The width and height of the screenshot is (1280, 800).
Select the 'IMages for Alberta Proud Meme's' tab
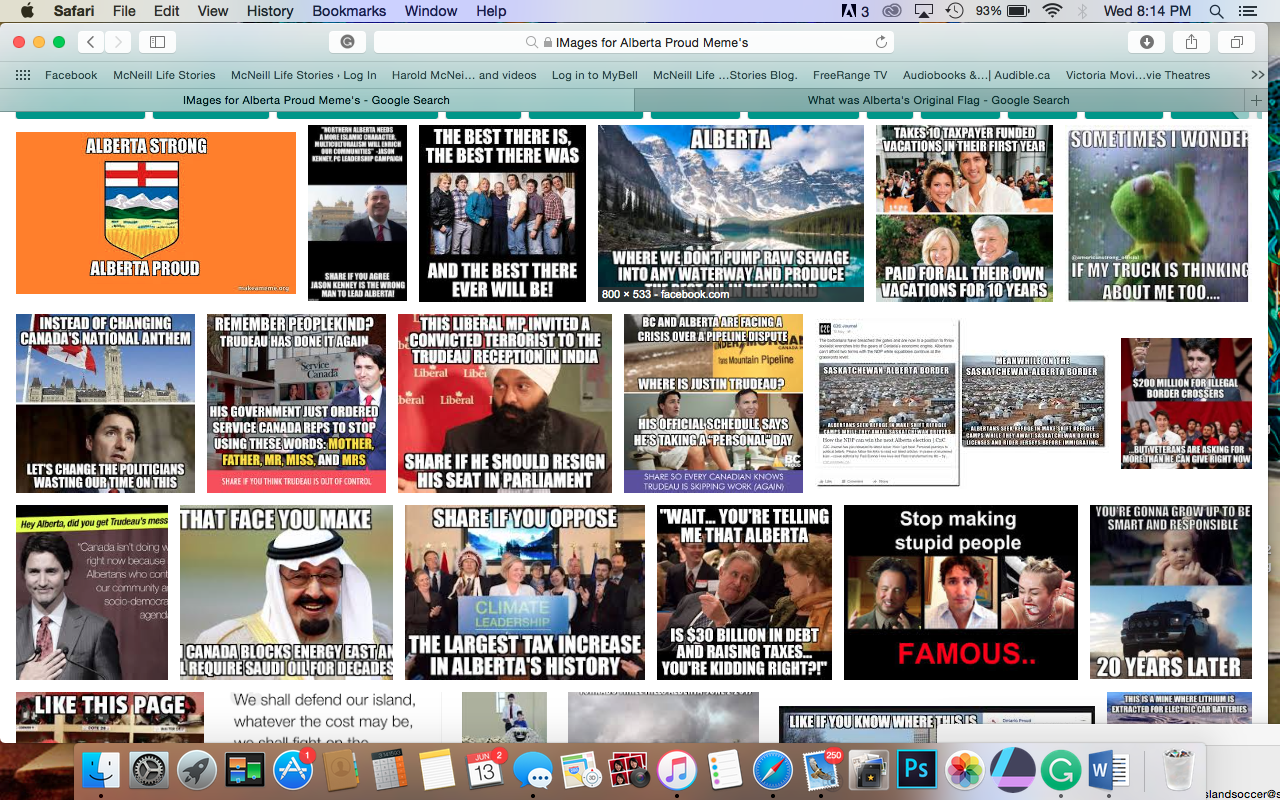(316, 100)
